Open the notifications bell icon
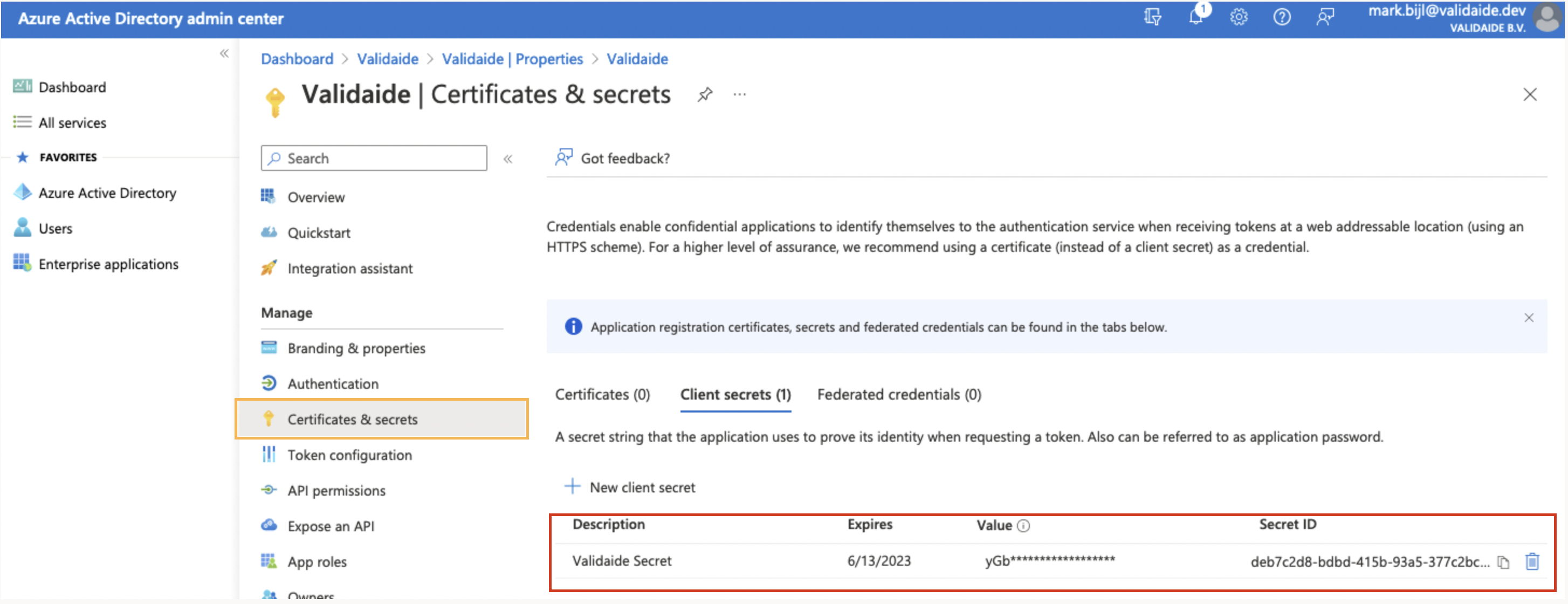 click(x=1195, y=17)
